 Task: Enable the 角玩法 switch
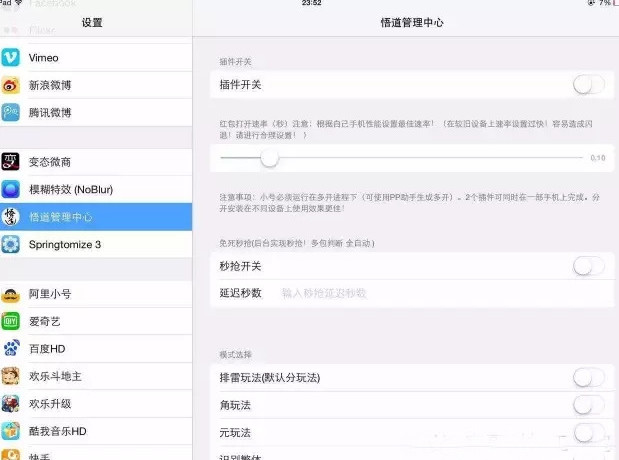coord(589,406)
